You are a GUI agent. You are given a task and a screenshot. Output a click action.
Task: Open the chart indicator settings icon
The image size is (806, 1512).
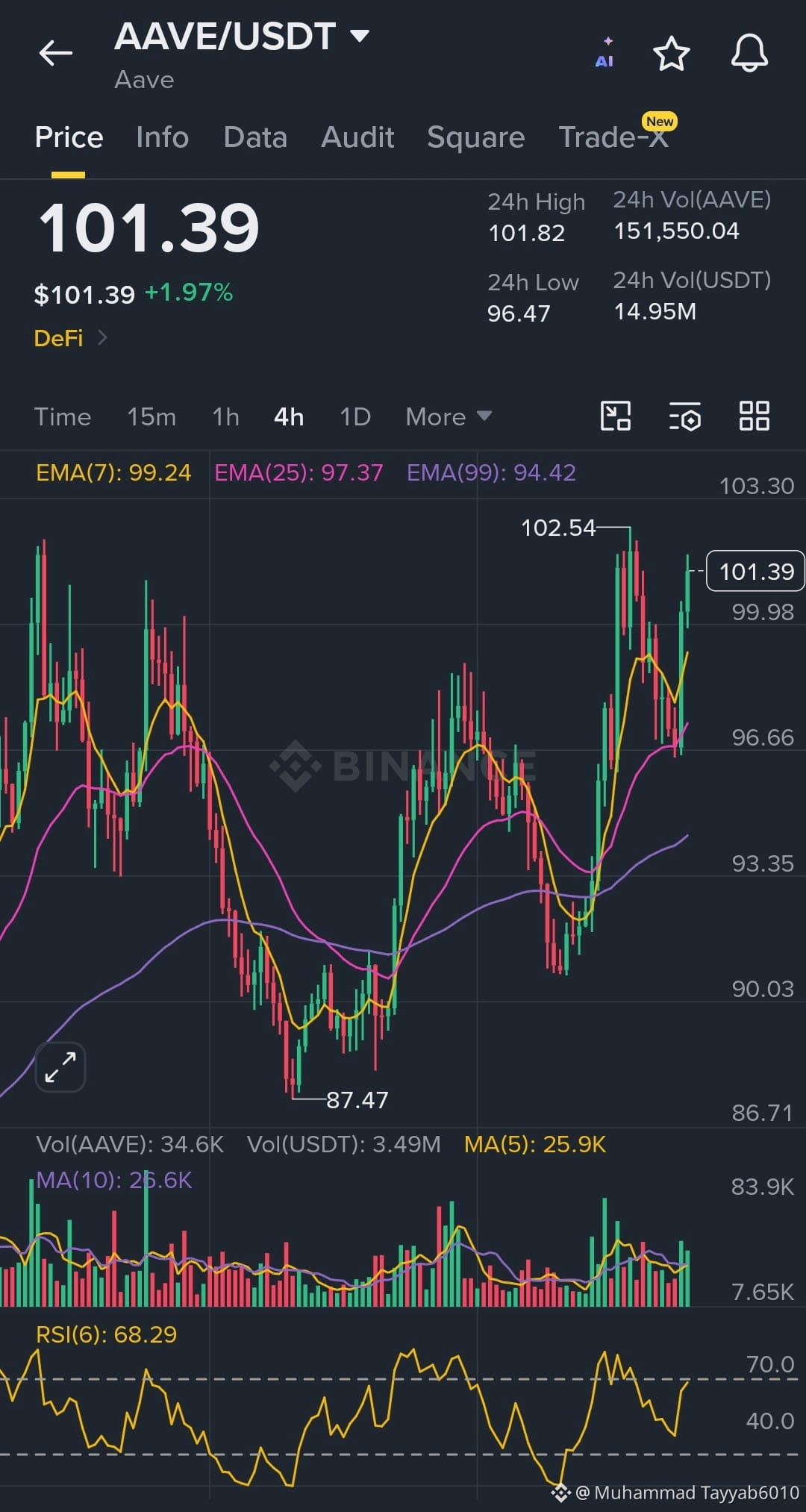click(x=684, y=416)
